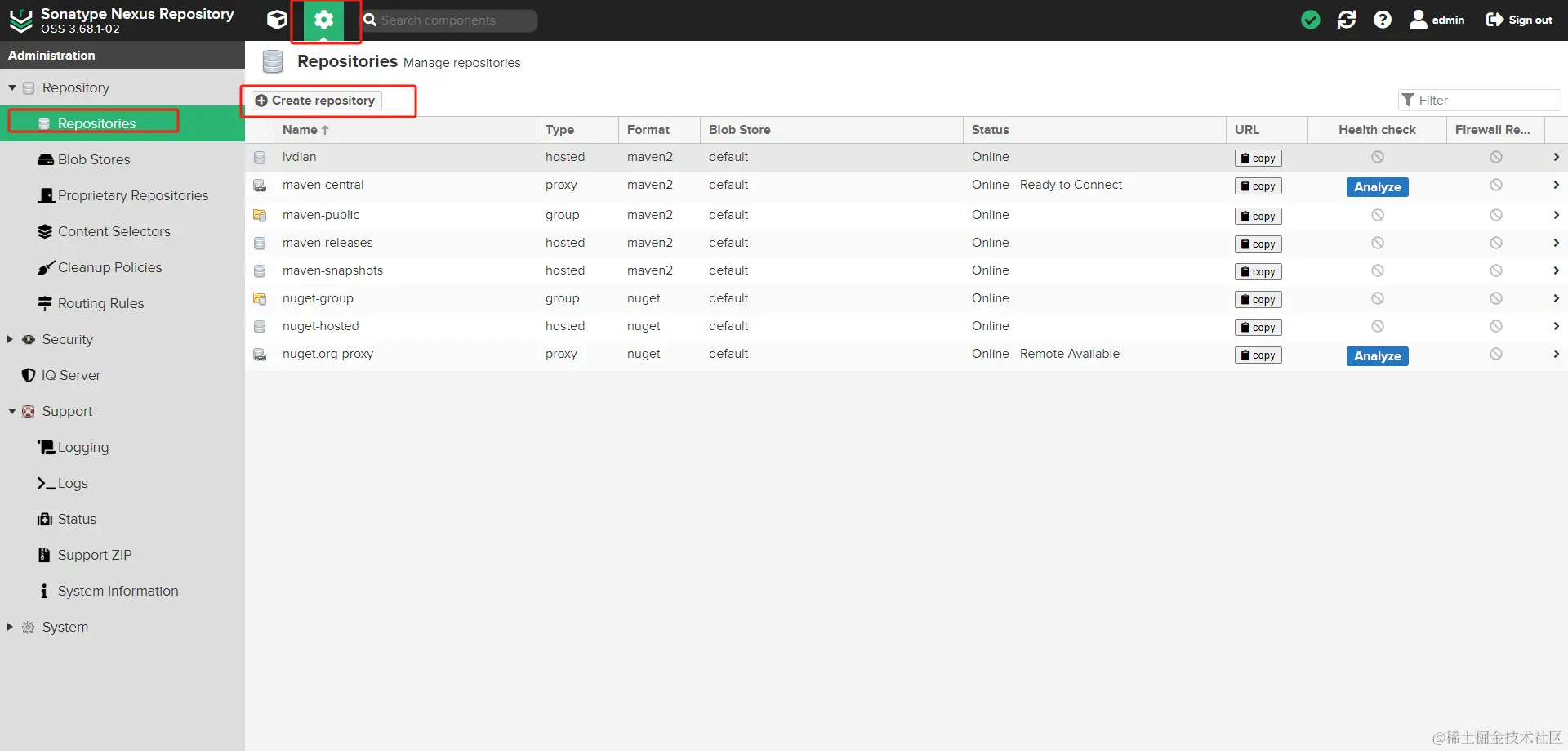Image resolution: width=1568 pixels, height=751 pixels.
Task: Copy URL of nuget-hosted repository
Action: click(x=1258, y=328)
